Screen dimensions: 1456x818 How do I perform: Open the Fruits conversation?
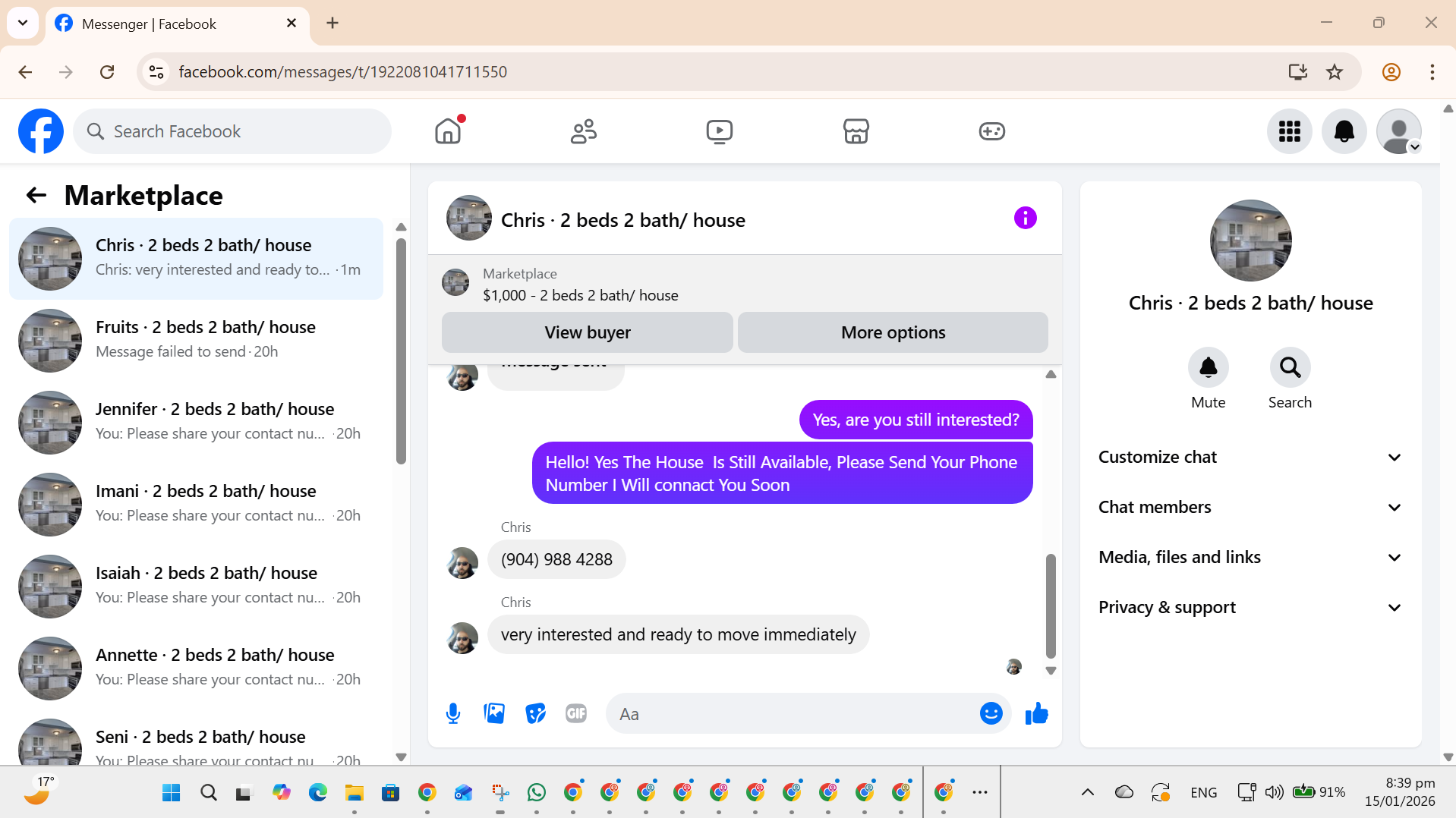[x=196, y=341]
